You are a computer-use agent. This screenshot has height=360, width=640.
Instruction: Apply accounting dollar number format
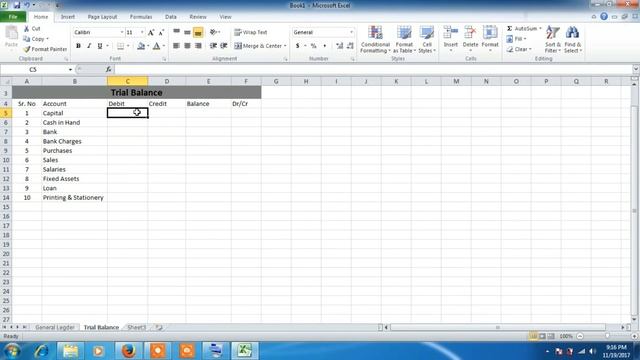point(298,46)
